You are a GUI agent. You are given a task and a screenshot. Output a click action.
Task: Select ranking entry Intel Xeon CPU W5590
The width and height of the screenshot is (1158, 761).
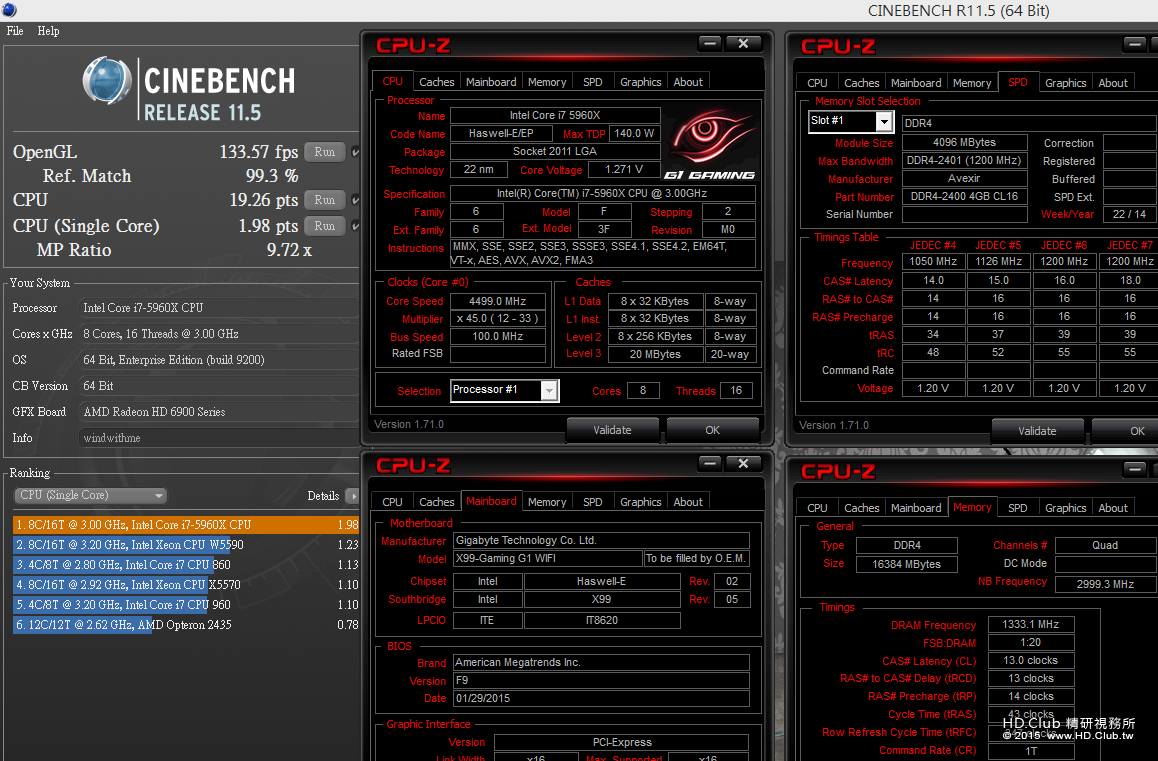click(186, 545)
